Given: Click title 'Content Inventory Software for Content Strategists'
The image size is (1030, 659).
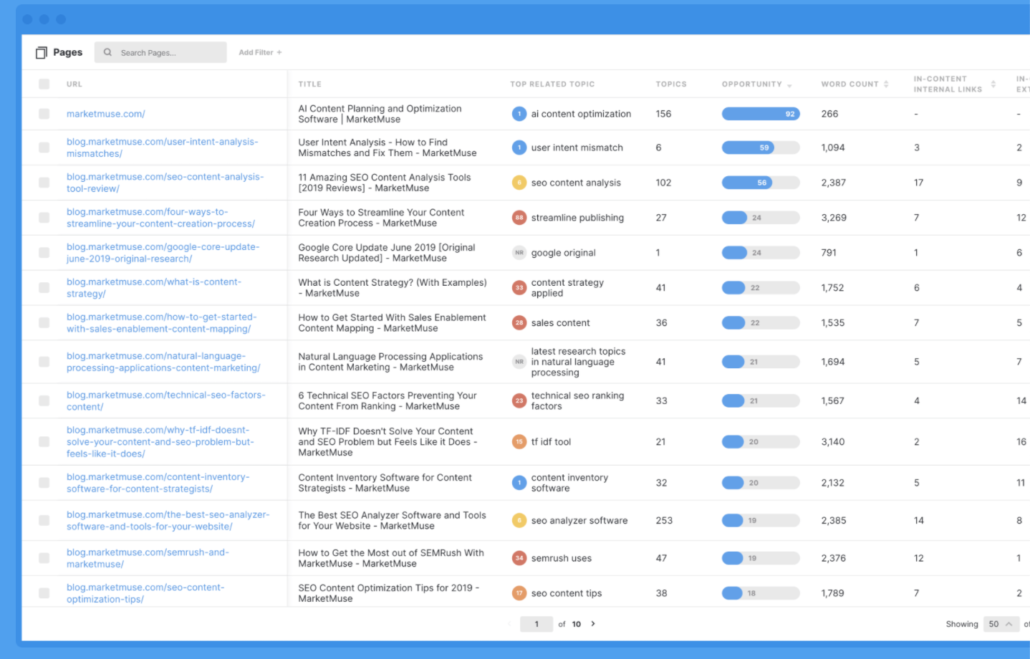Looking at the screenshot, I should [385, 483].
